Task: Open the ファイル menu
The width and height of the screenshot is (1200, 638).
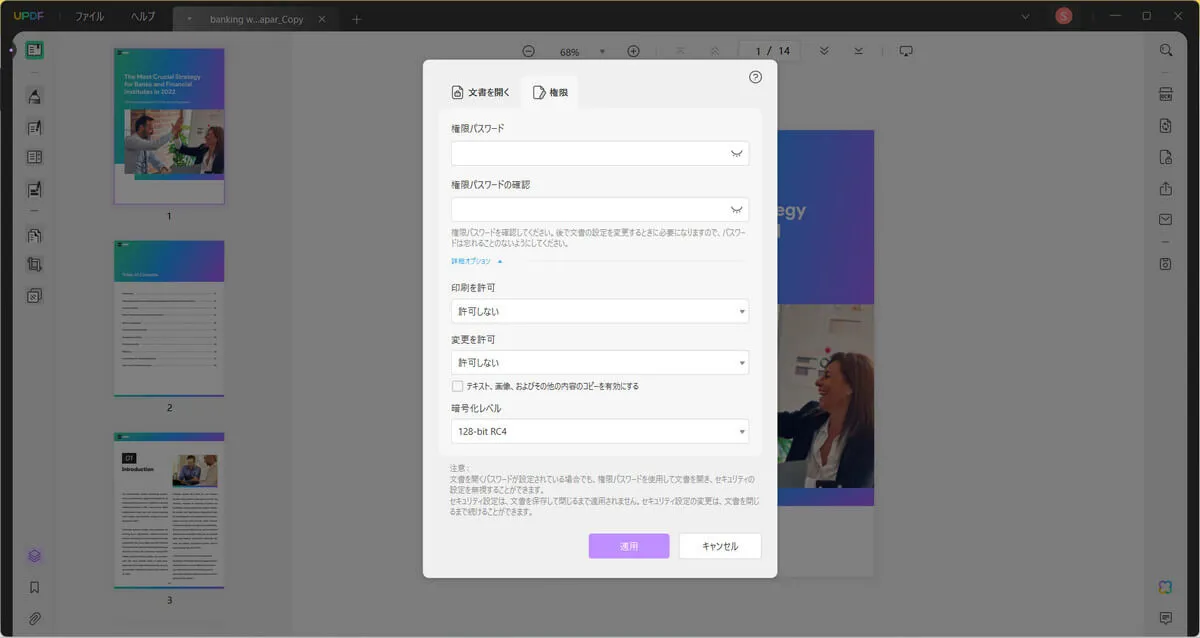Action: click(90, 16)
